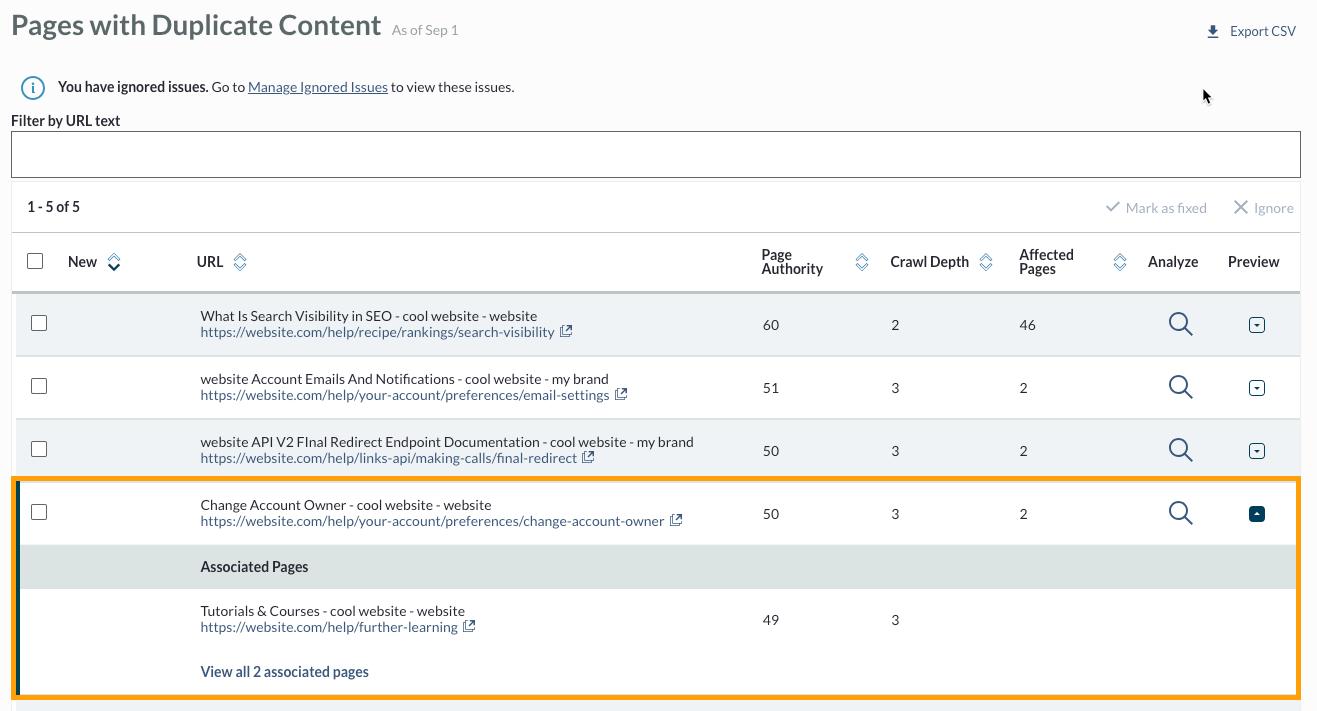Click the Mark as fixed action
This screenshot has width=1317, height=711.
coord(1156,207)
